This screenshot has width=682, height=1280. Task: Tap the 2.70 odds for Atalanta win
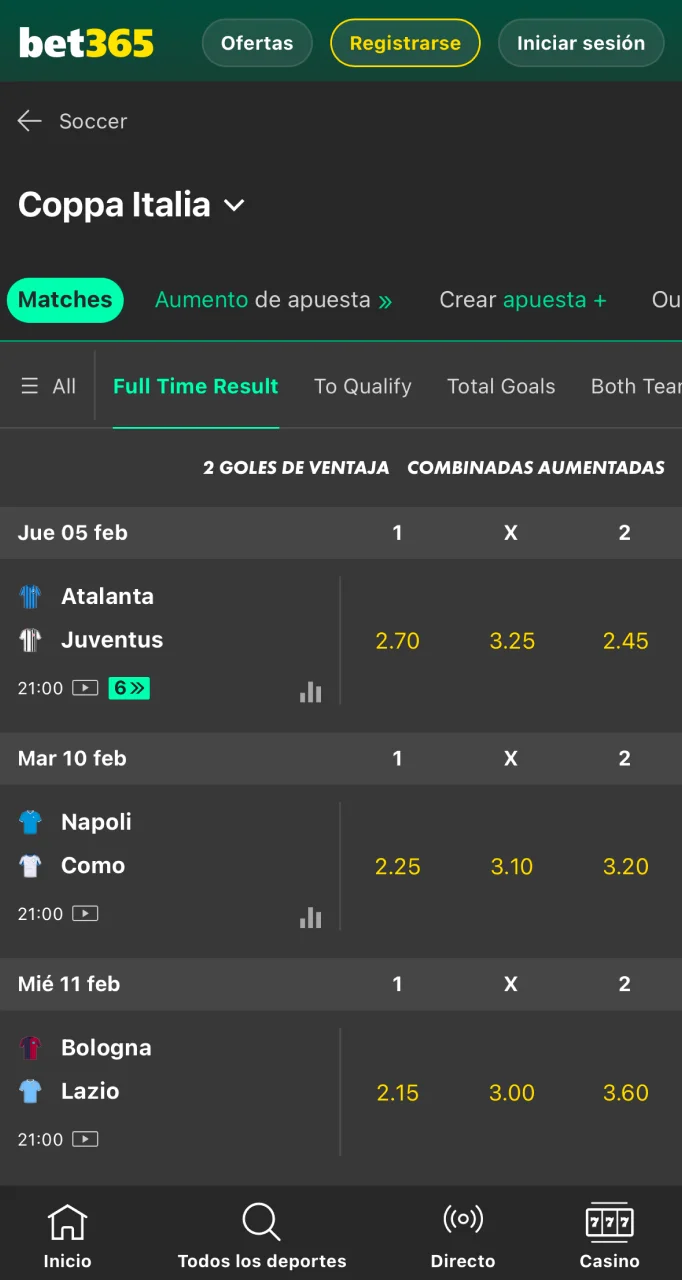tap(397, 641)
